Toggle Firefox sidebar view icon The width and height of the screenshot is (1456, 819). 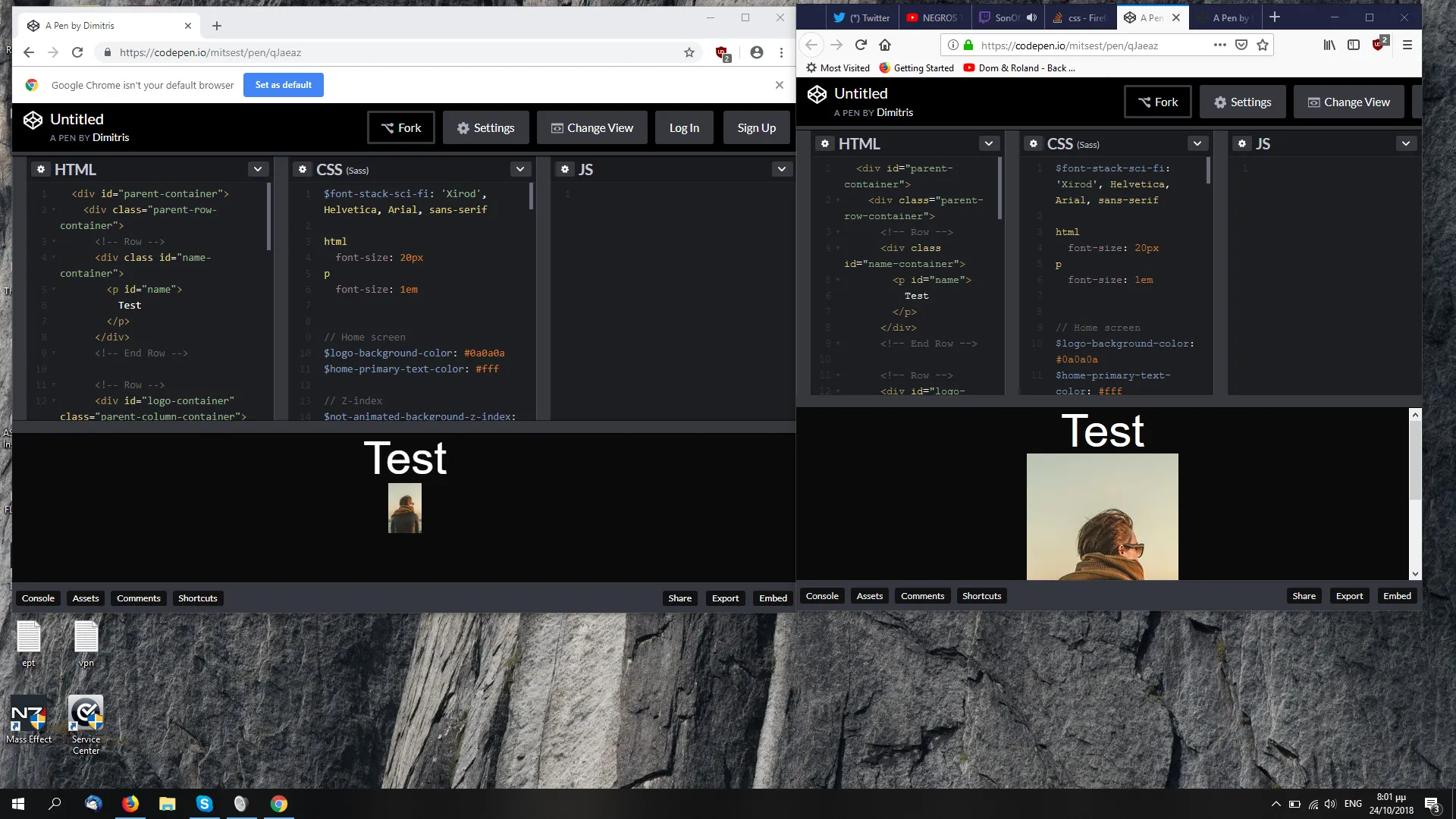coord(1354,45)
